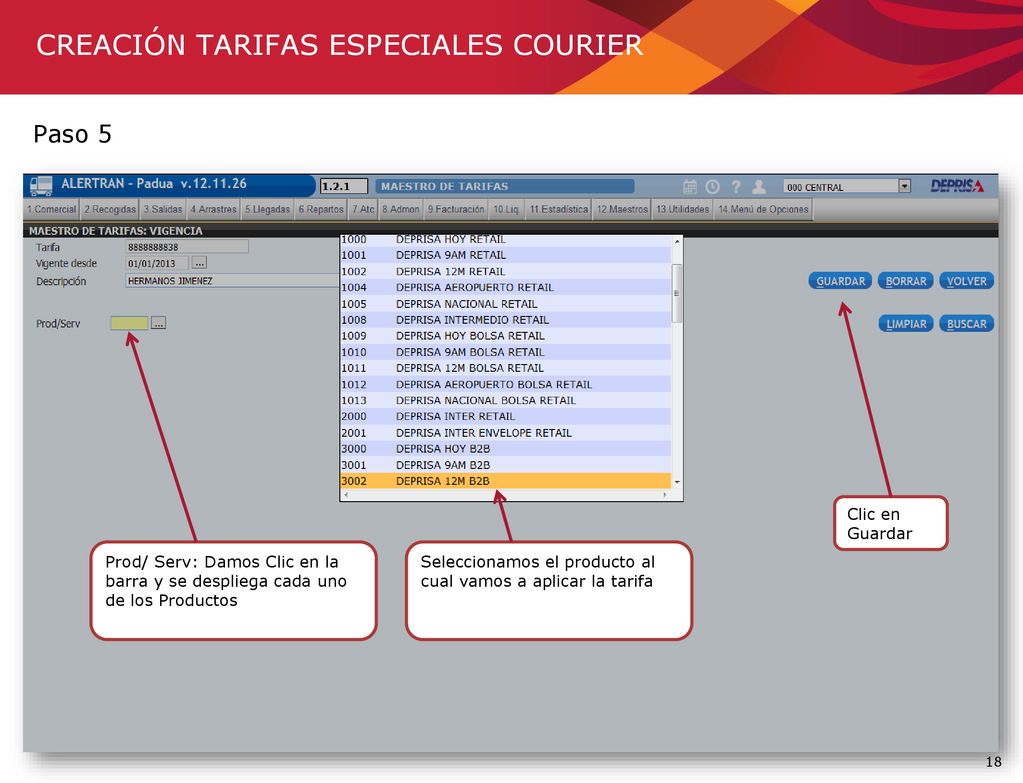Select 1008 DEPRISA INTERMEDIO RETAIL
The image size is (1023, 783).
tap(506, 320)
